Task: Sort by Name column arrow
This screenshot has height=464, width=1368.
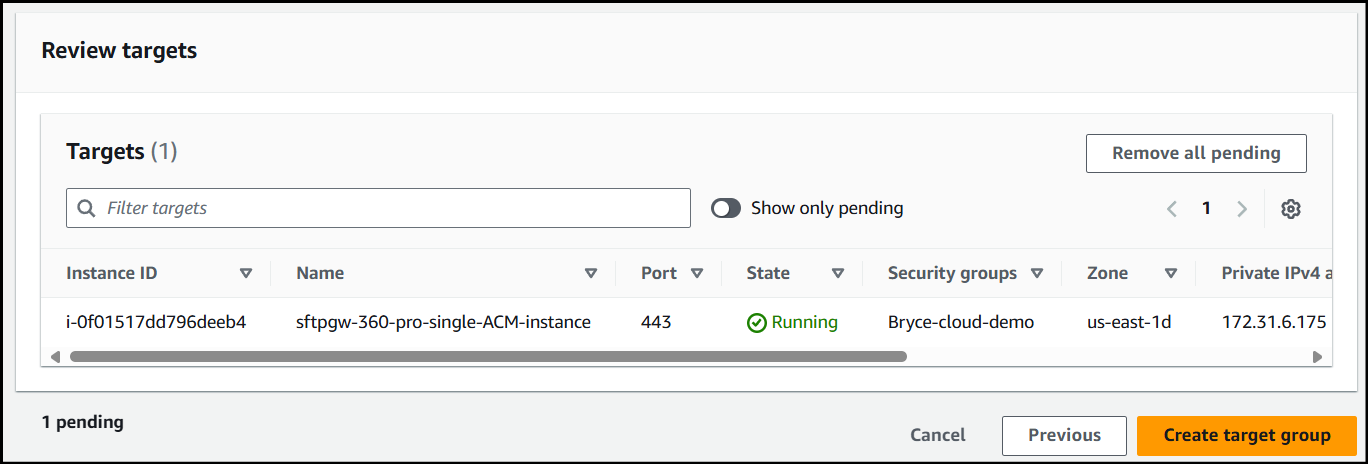Action: pos(591,273)
